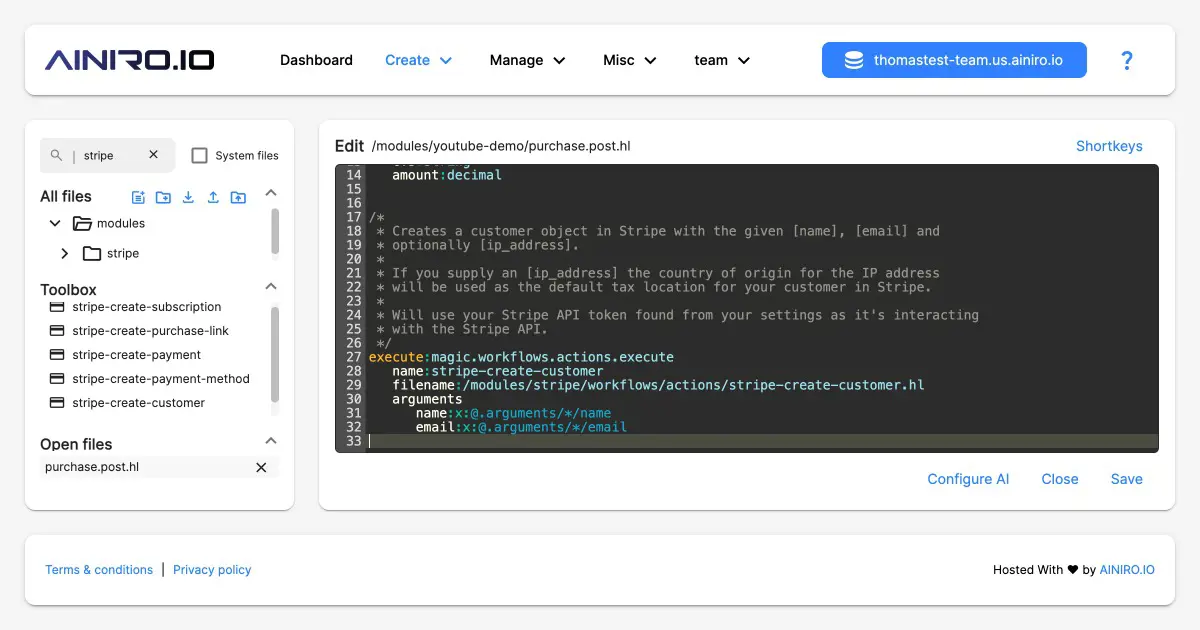Open the help question mark

point(1127,60)
